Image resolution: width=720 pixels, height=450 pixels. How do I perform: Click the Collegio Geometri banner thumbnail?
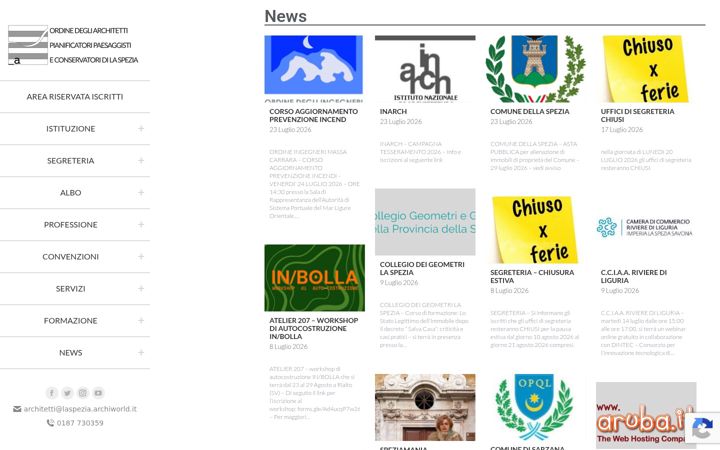point(425,222)
